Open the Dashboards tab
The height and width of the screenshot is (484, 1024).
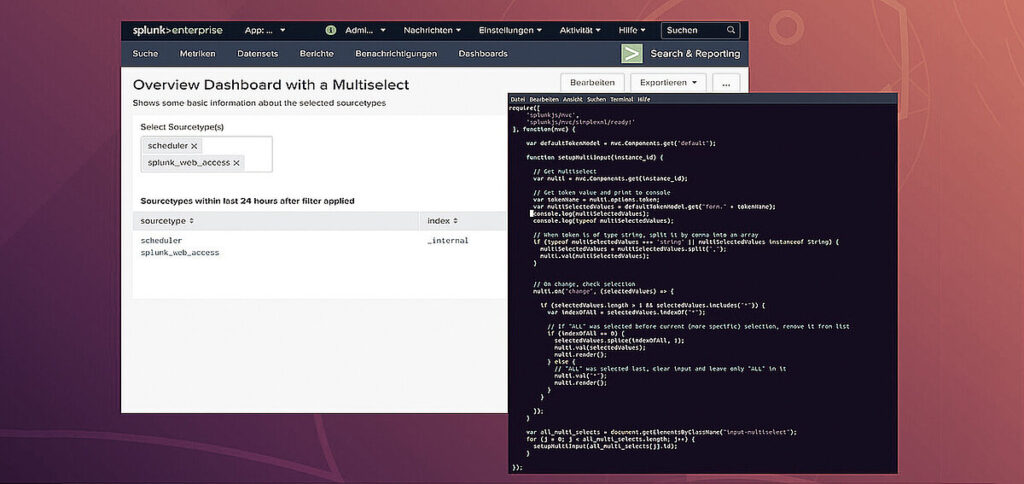483,54
